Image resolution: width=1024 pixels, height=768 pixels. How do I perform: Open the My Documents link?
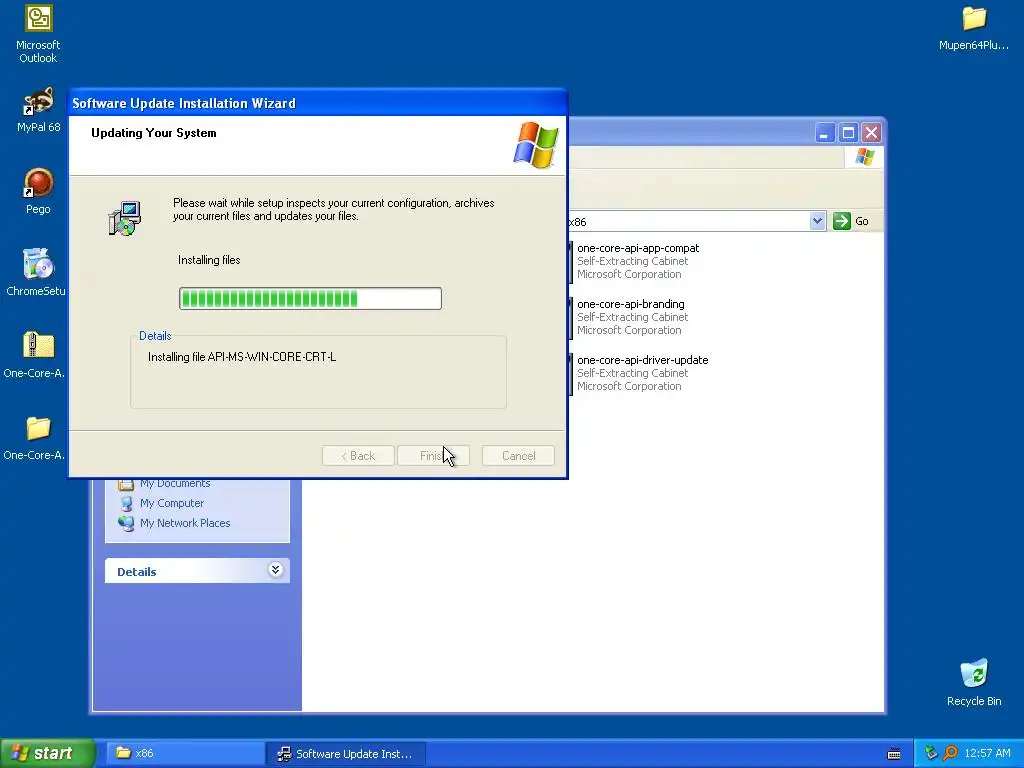click(175, 484)
